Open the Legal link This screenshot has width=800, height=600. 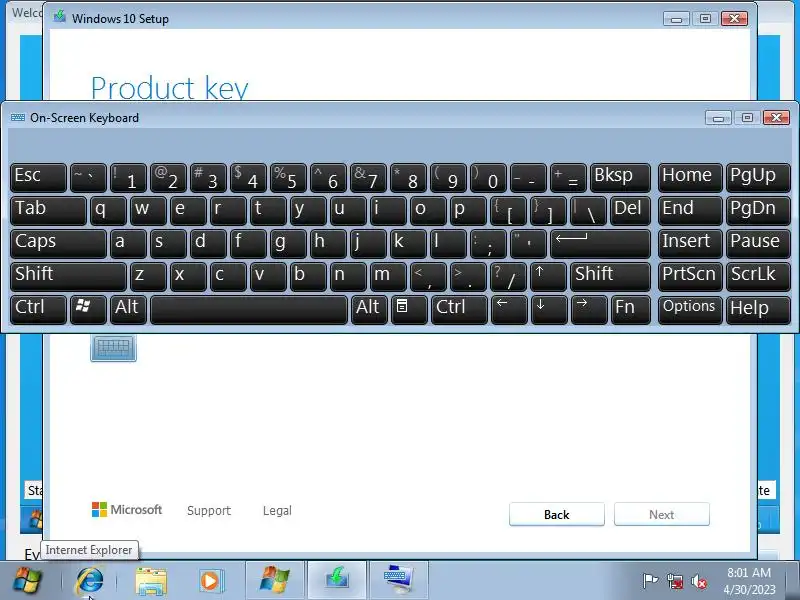[277, 511]
